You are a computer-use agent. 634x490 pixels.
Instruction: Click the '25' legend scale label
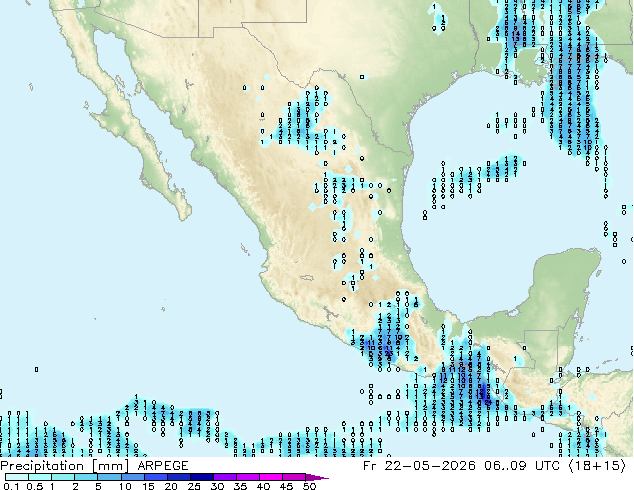[194, 486]
